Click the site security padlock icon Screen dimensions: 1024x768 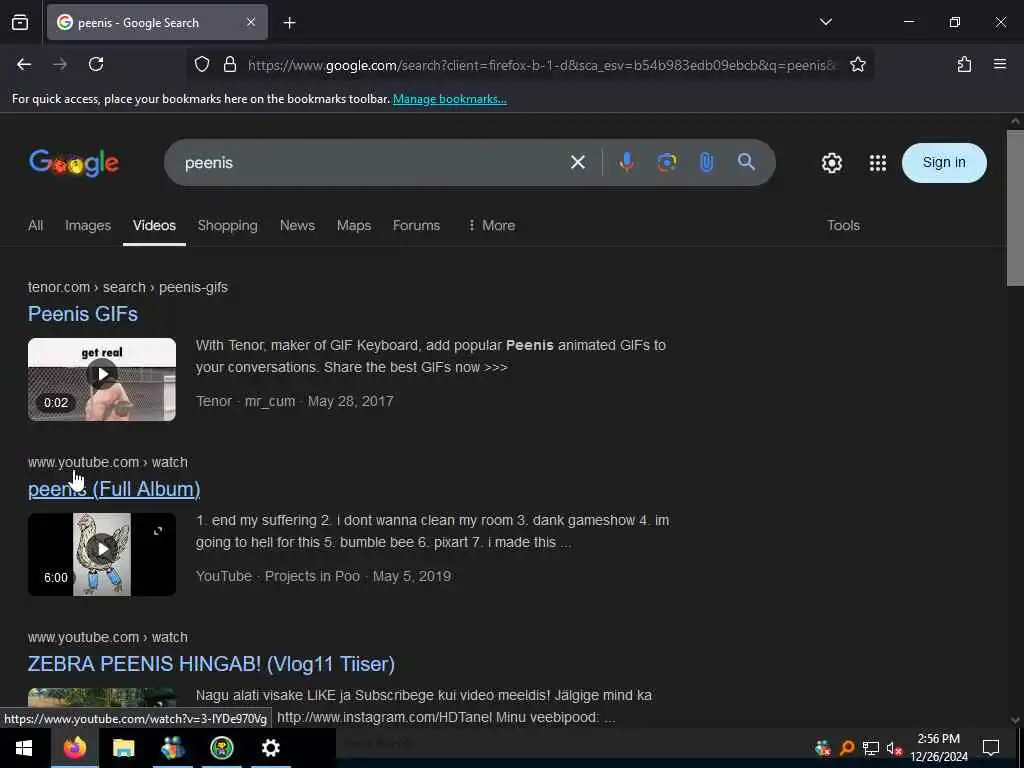tap(230, 65)
